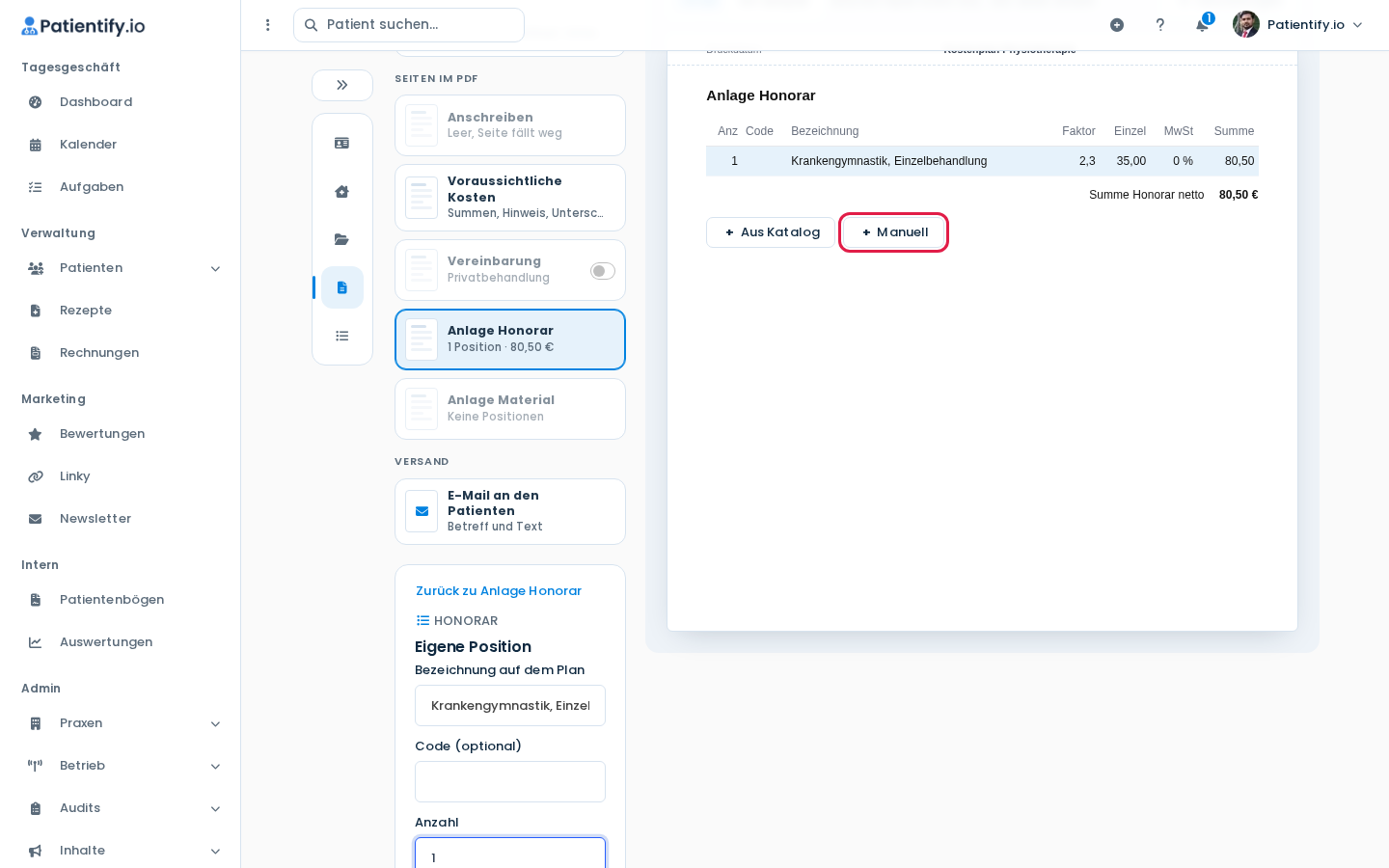Viewport: 1389px width, 868px height.
Task: Select the active document step icon
Action: click(341, 287)
